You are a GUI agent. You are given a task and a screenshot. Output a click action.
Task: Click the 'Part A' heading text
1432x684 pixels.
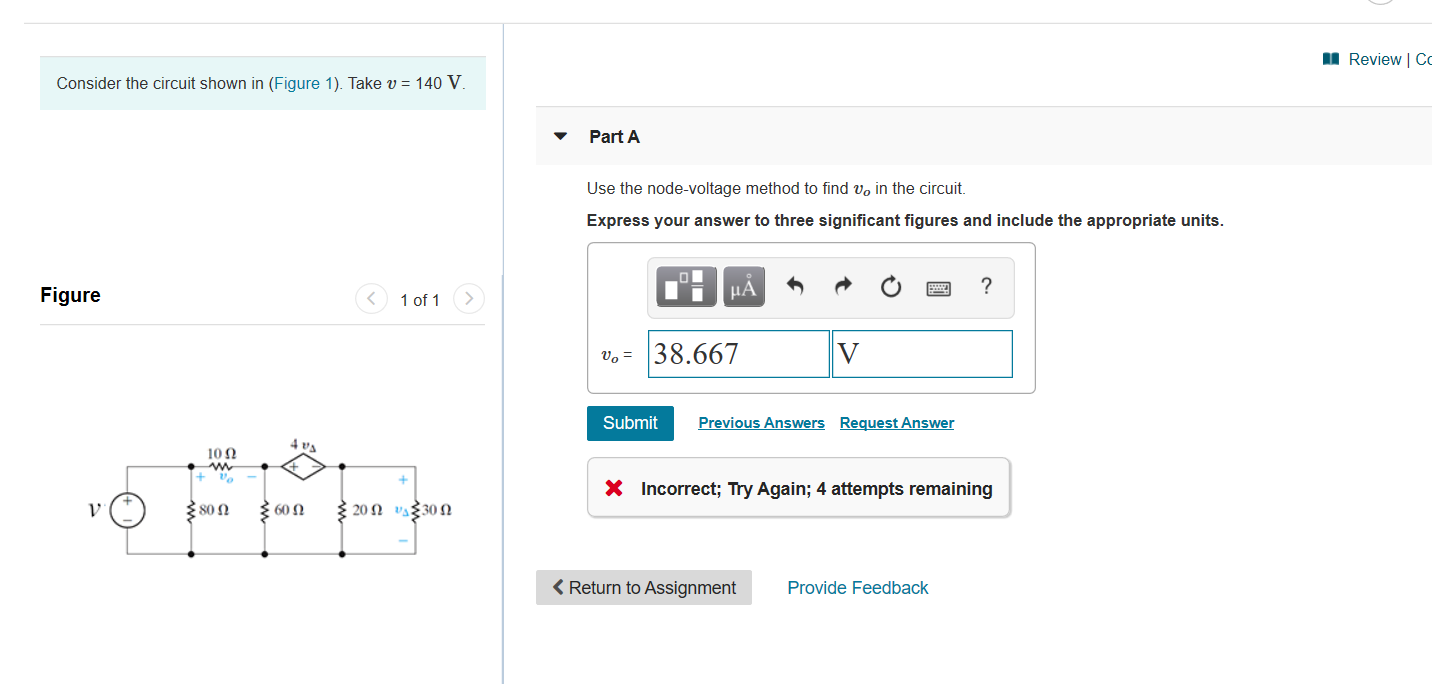(614, 137)
